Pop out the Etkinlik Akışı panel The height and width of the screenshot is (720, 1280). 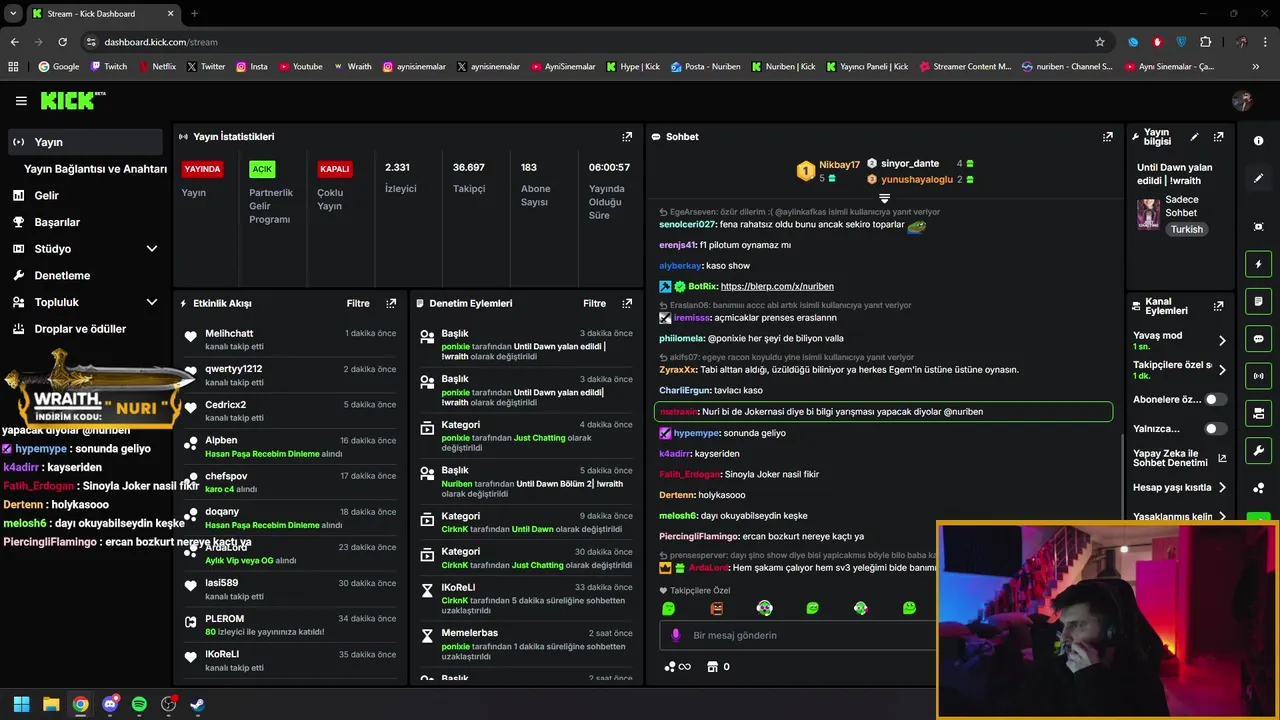[391, 303]
